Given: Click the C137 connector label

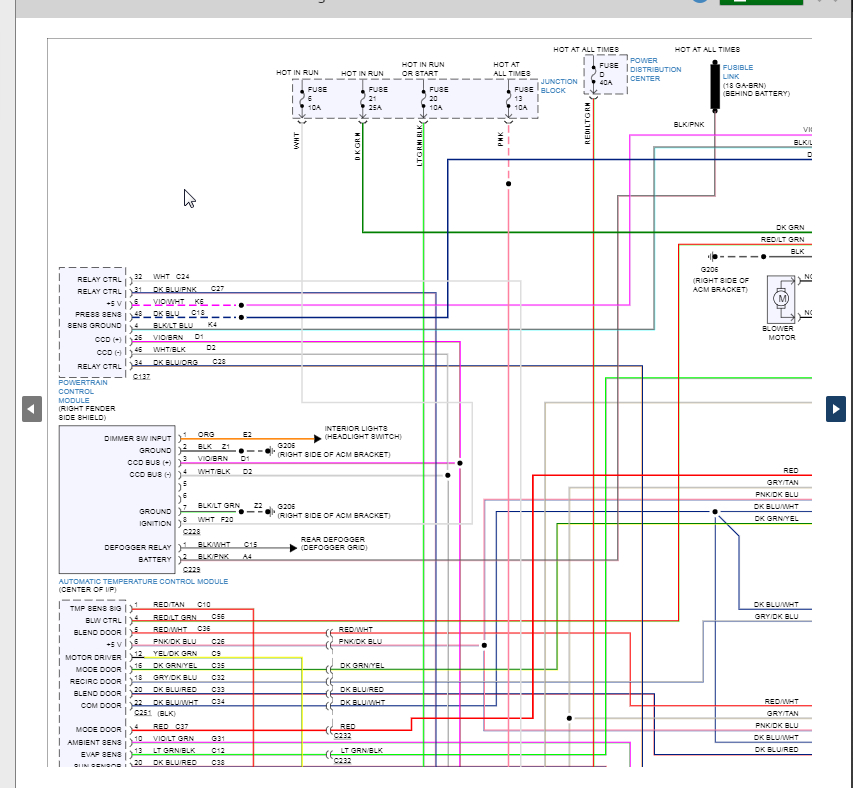Looking at the screenshot, I should (141, 376).
